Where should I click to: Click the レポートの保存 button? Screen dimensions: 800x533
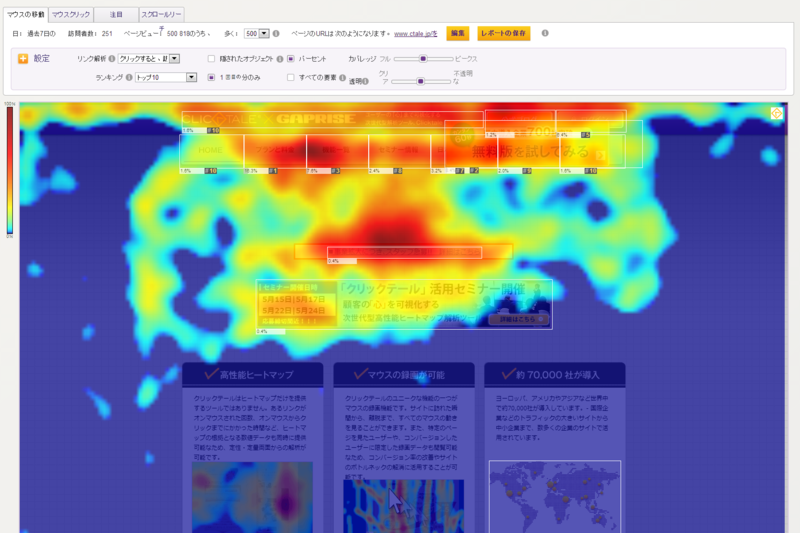point(504,33)
